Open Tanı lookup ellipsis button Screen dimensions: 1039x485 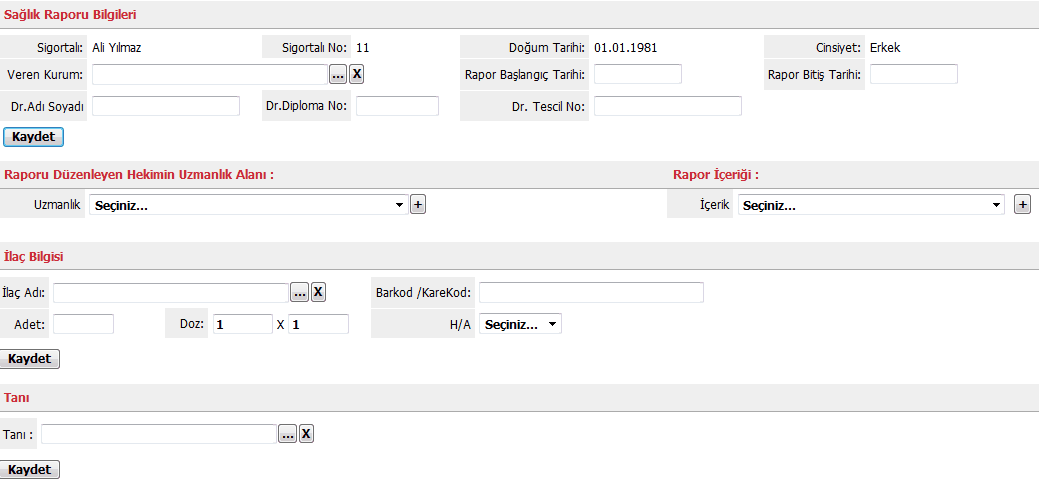pos(287,434)
